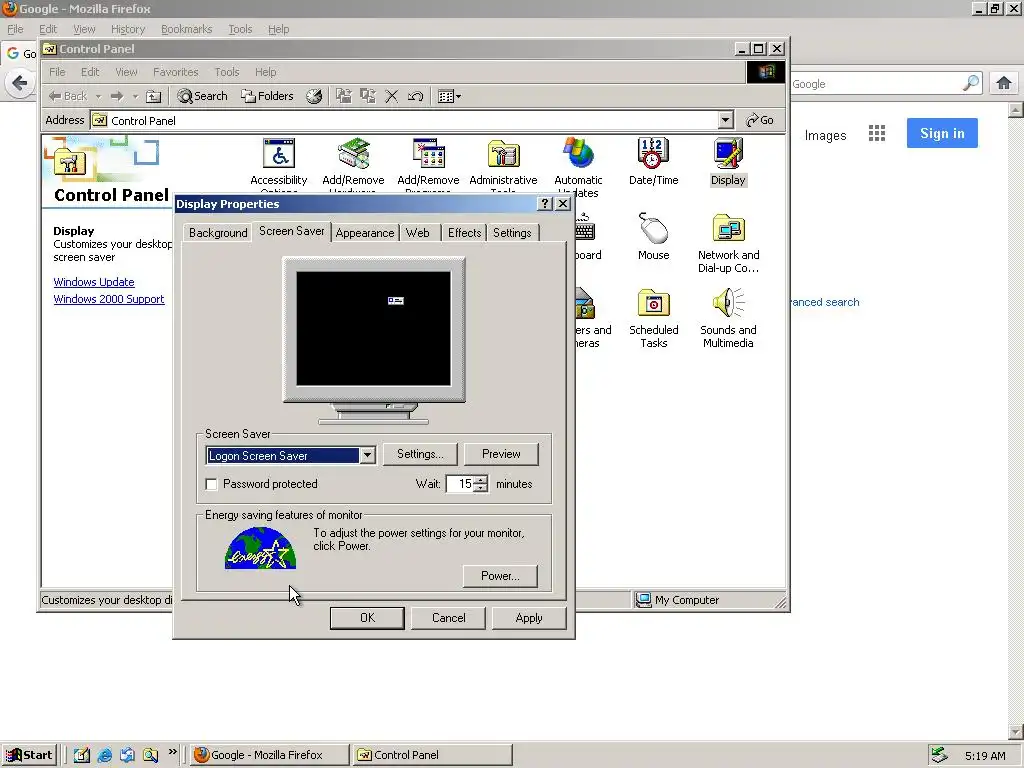Click the Up folder toolbar icon
Image resolution: width=1024 pixels, height=768 pixels.
pyautogui.click(x=153, y=96)
